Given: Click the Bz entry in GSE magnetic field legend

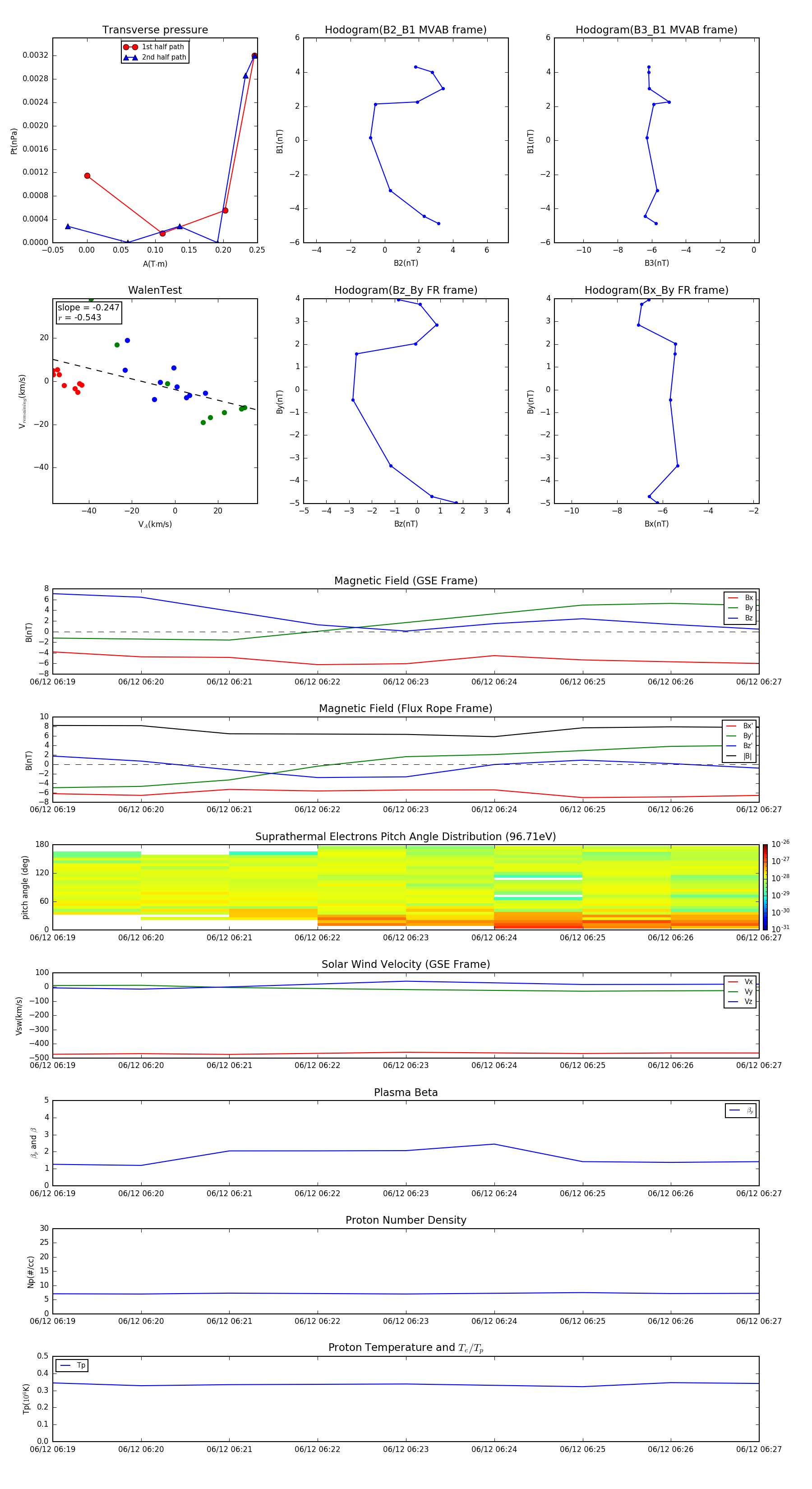Looking at the screenshot, I should tap(740, 618).
